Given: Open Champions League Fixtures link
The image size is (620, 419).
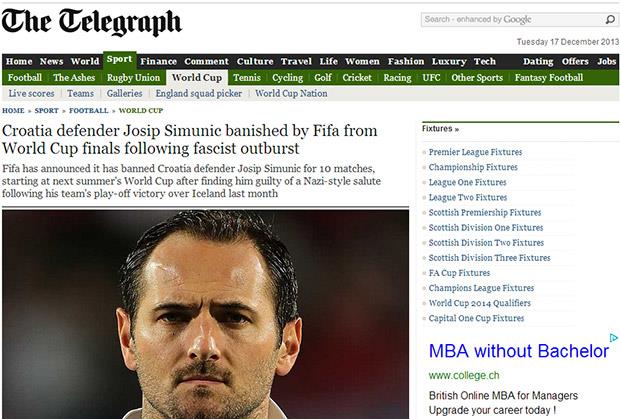Looking at the screenshot, I should 481,288.
